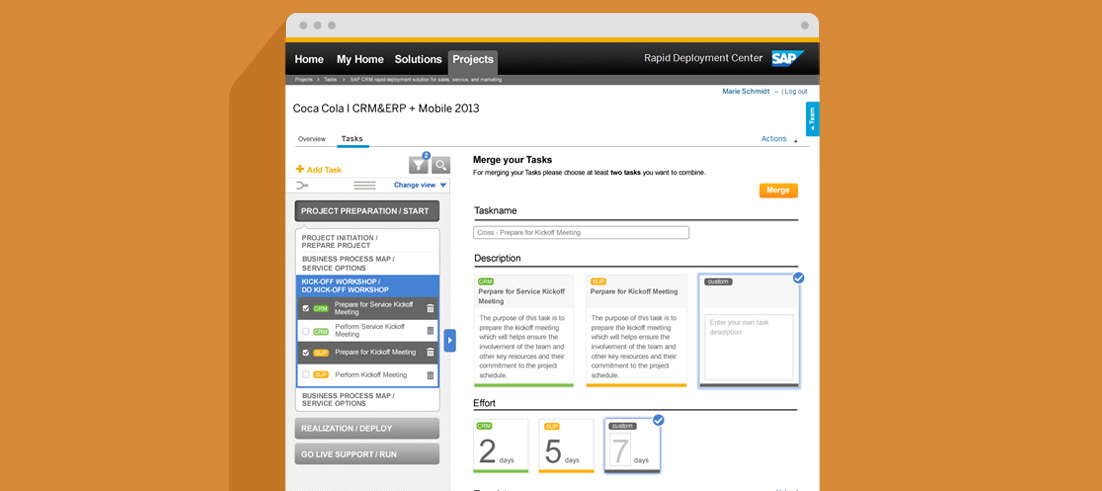1102x491 pixels.
Task: Expand Go Live Support / Run section
Action: (x=367, y=454)
